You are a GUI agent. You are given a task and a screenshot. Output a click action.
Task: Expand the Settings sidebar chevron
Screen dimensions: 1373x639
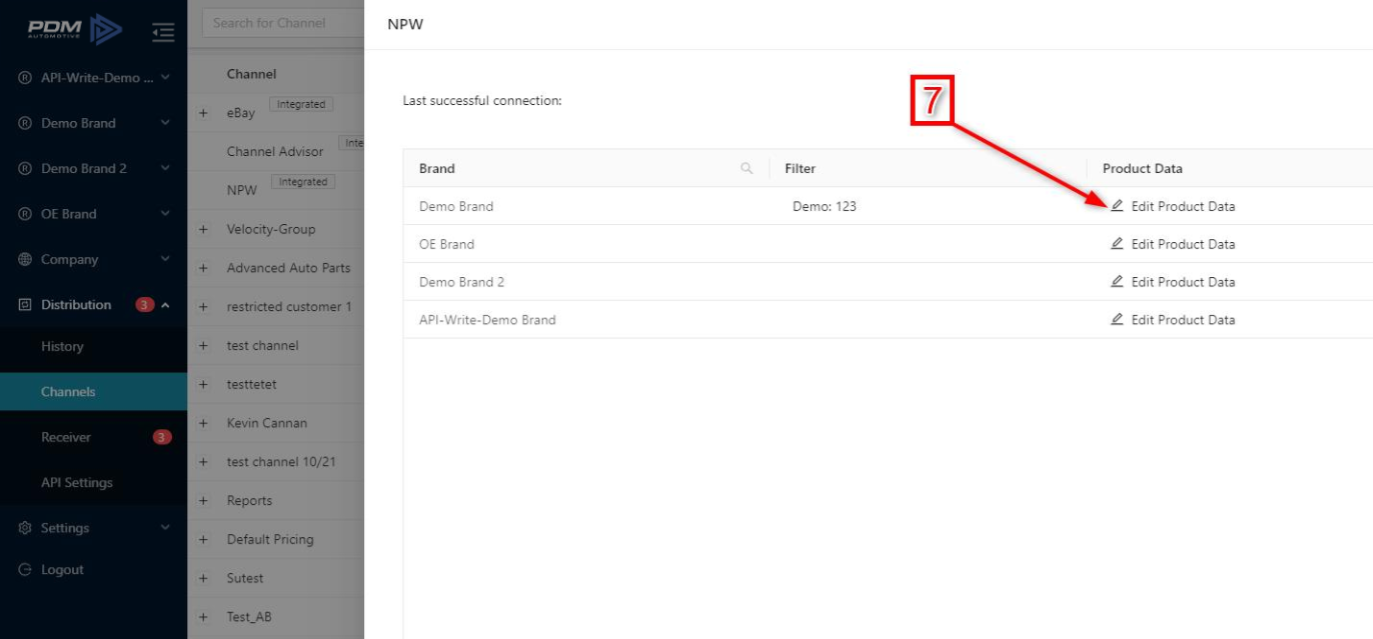165,528
